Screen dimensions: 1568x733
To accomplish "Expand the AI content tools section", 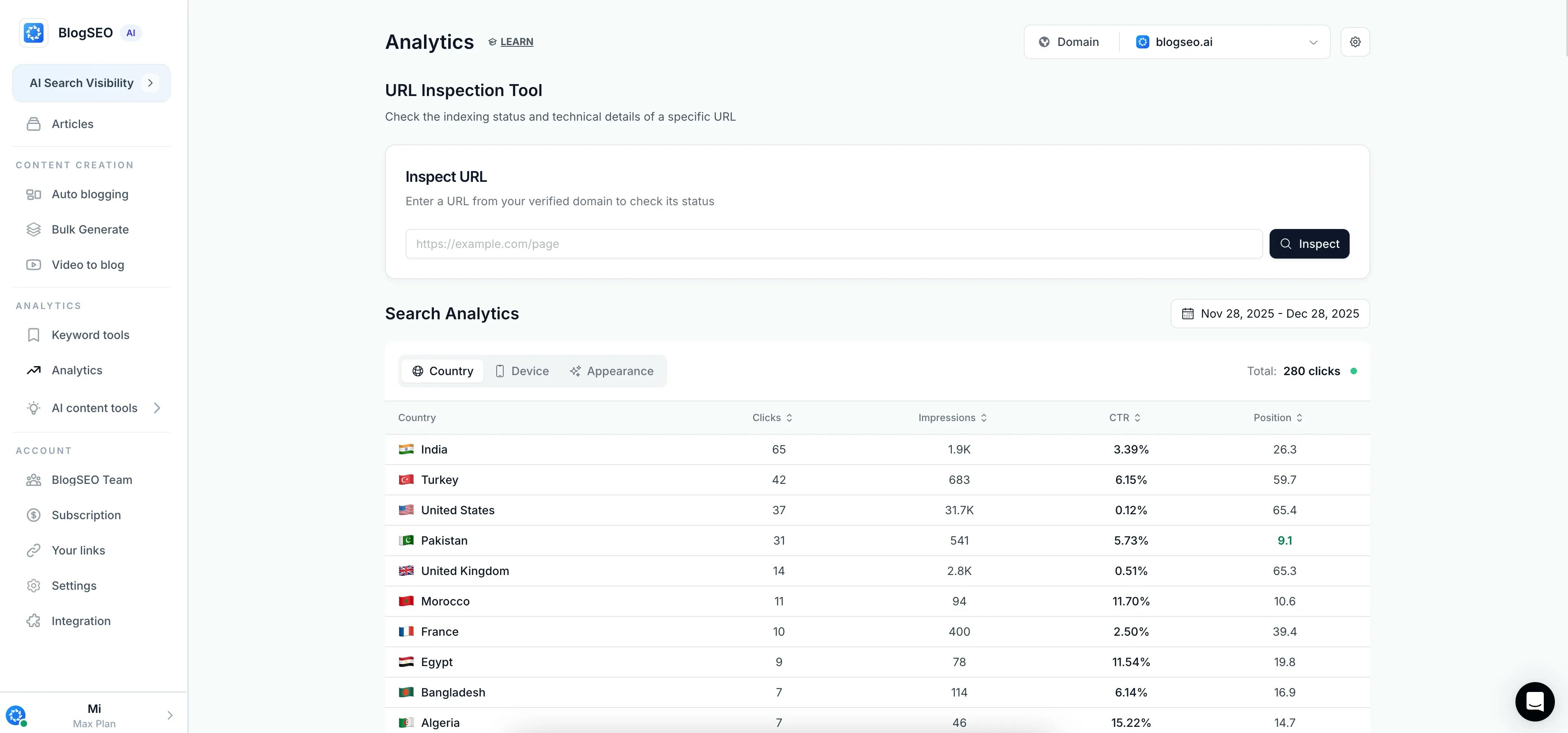I will (158, 408).
